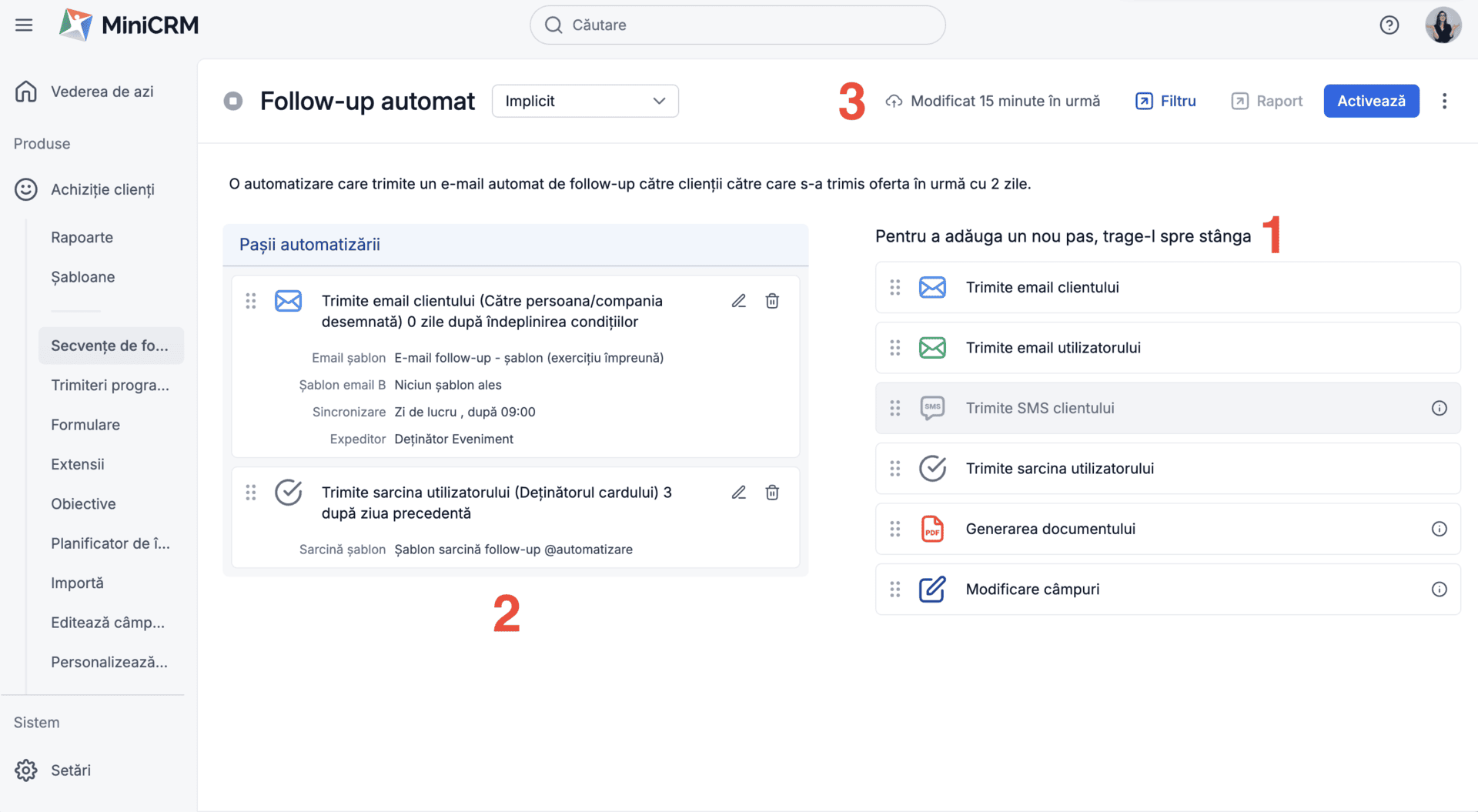Open the three-dot more options menu
Viewport: 1478px width, 812px height.
point(1444,101)
